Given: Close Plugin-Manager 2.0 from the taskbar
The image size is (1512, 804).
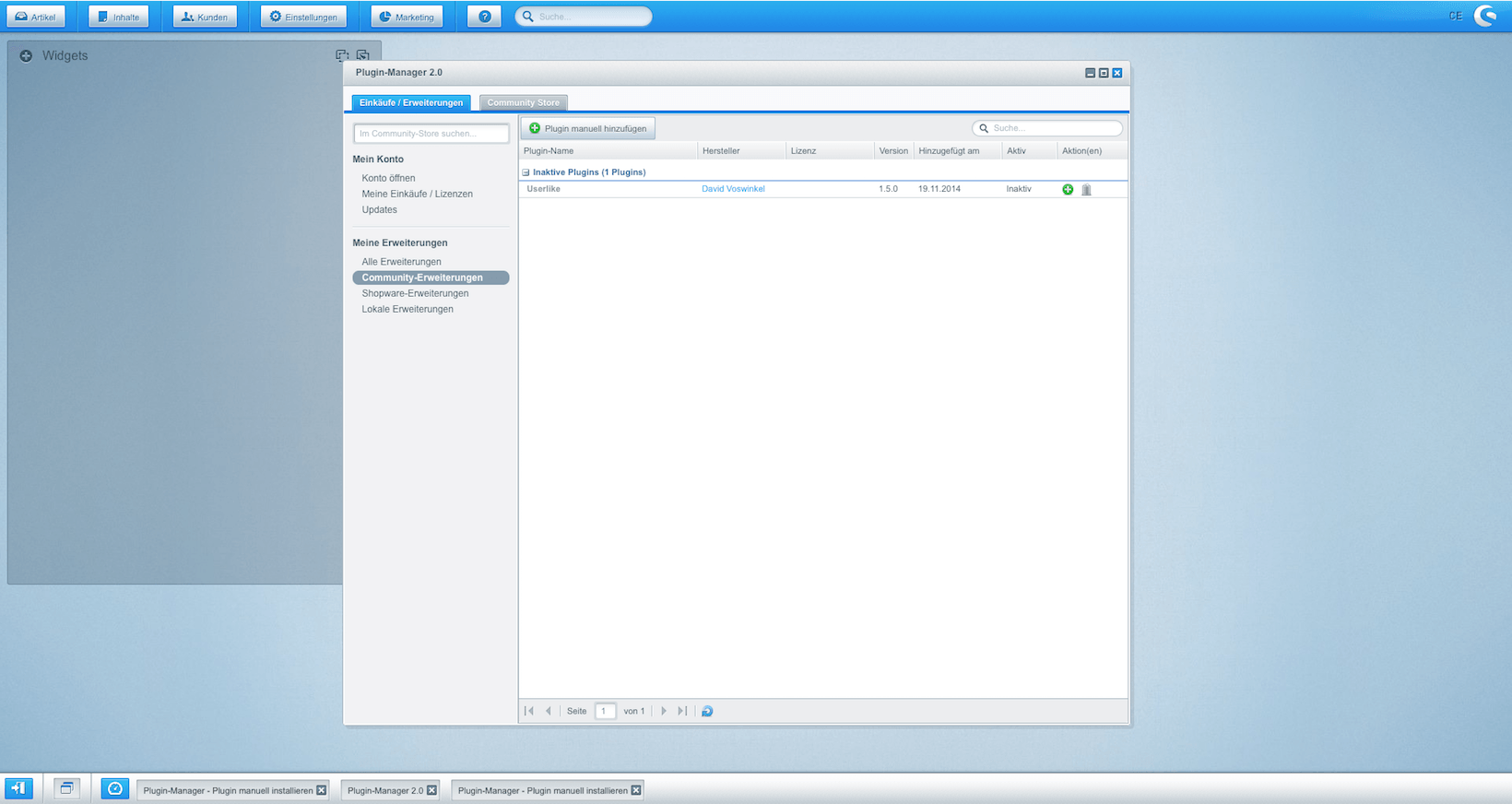Looking at the screenshot, I should [431, 790].
